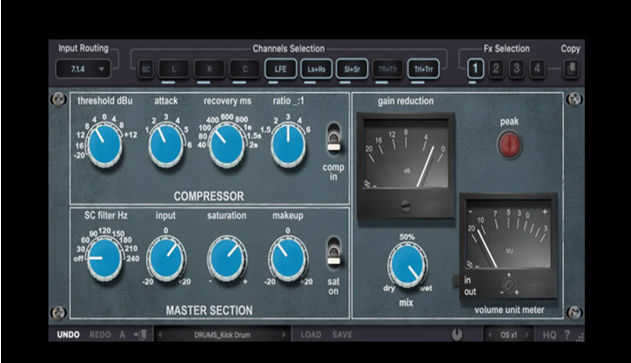Flip the comp in switch
Viewport: 631px width, 363px height.
click(x=334, y=139)
